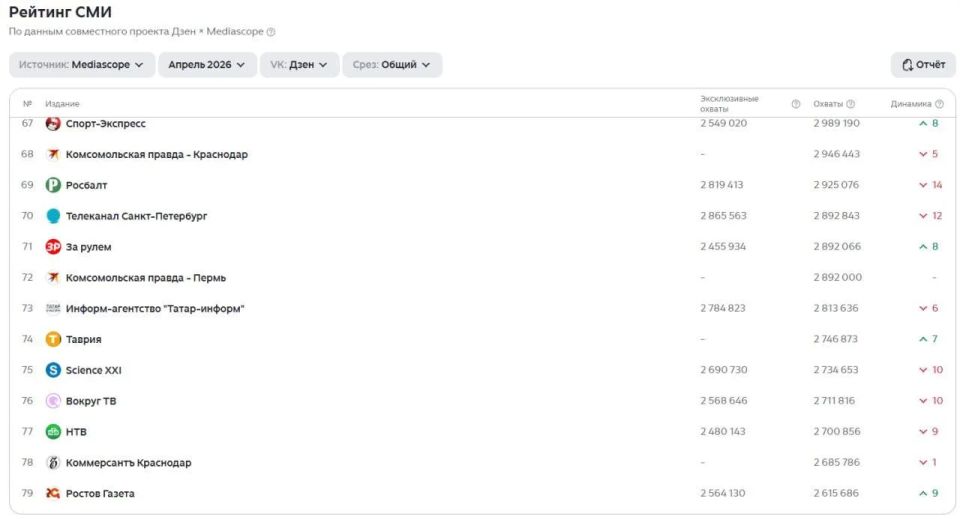Open the Срез: Общий dropdown
Image resolution: width=960 pixels, height=519 pixels.
pos(392,65)
